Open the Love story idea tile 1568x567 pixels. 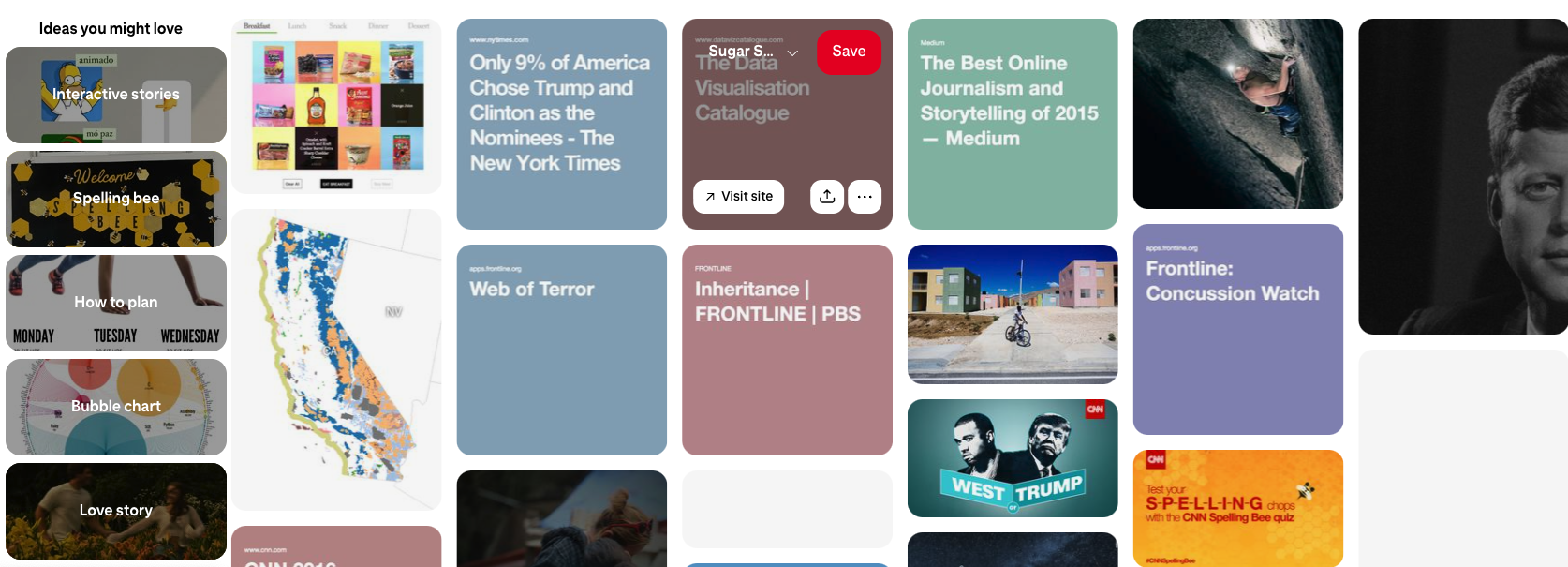point(116,511)
